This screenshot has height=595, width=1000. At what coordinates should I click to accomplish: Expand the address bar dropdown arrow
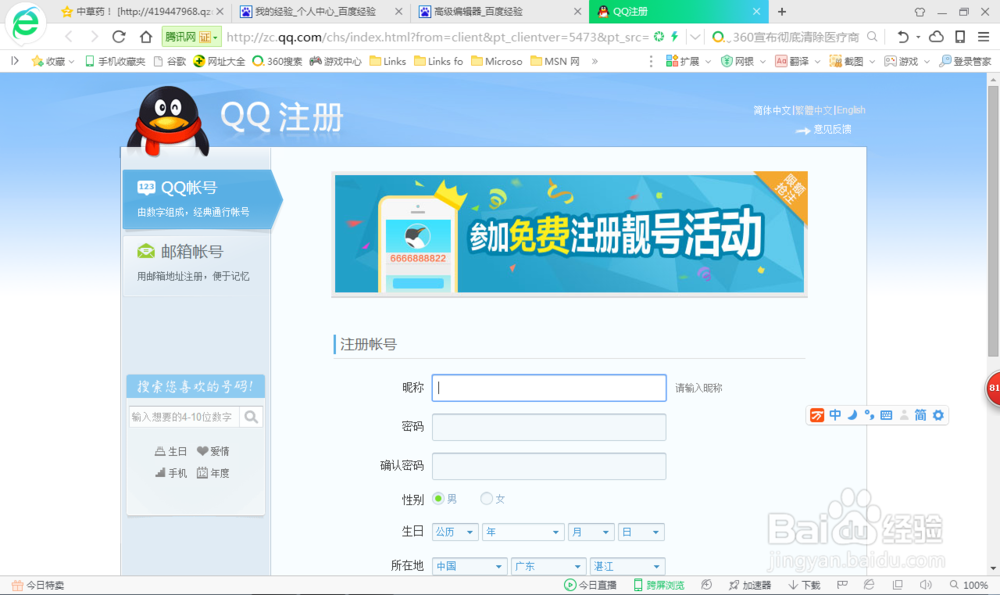[695, 37]
